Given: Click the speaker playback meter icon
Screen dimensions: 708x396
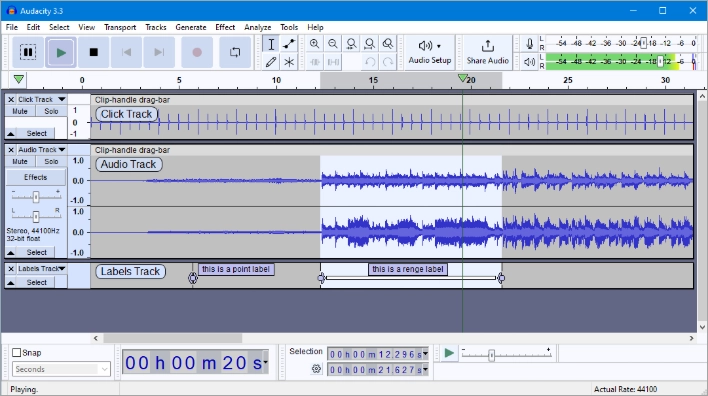Looking at the screenshot, I should (x=530, y=61).
